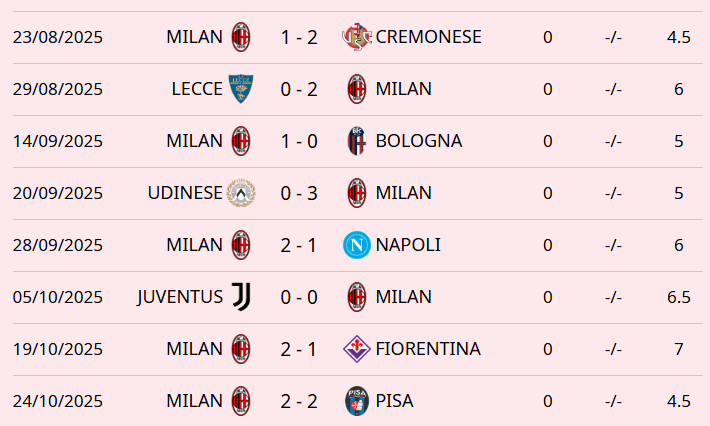The width and height of the screenshot is (710, 426).
Task: Select the Fiorentina club crest
Action: tap(357, 349)
